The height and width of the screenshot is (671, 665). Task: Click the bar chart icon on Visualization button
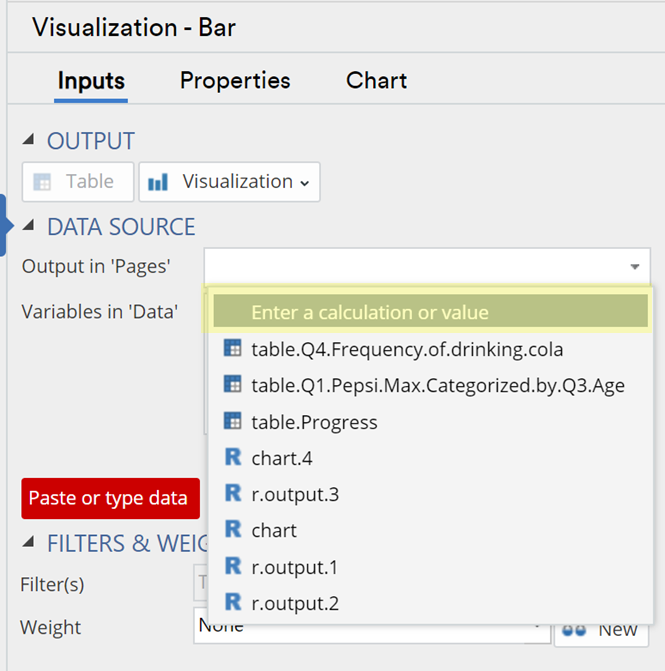point(158,182)
